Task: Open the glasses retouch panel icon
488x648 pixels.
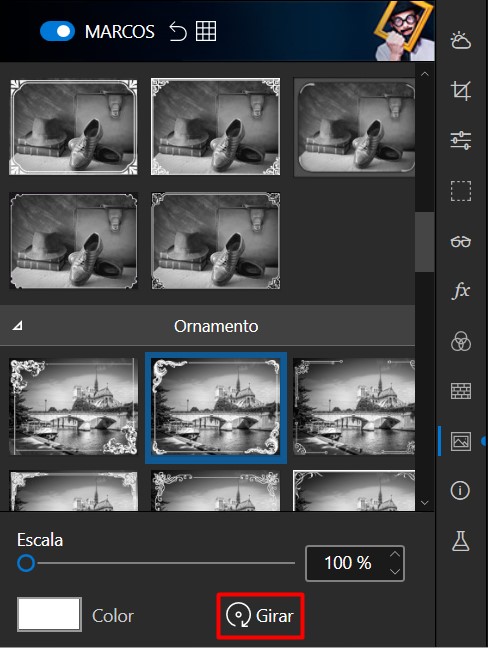Action: click(x=460, y=241)
